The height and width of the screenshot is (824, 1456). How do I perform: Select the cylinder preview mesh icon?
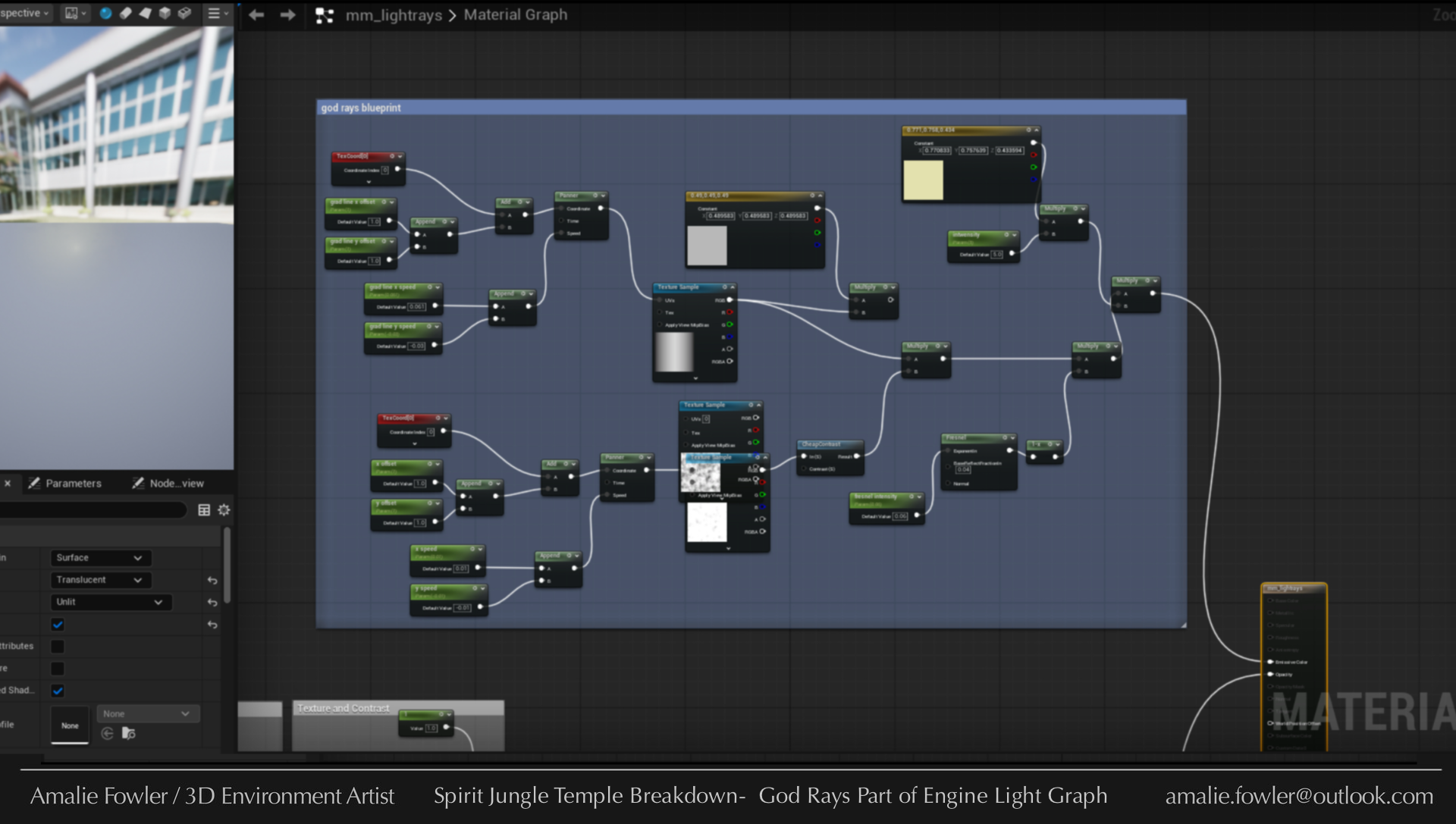[126, 13]
